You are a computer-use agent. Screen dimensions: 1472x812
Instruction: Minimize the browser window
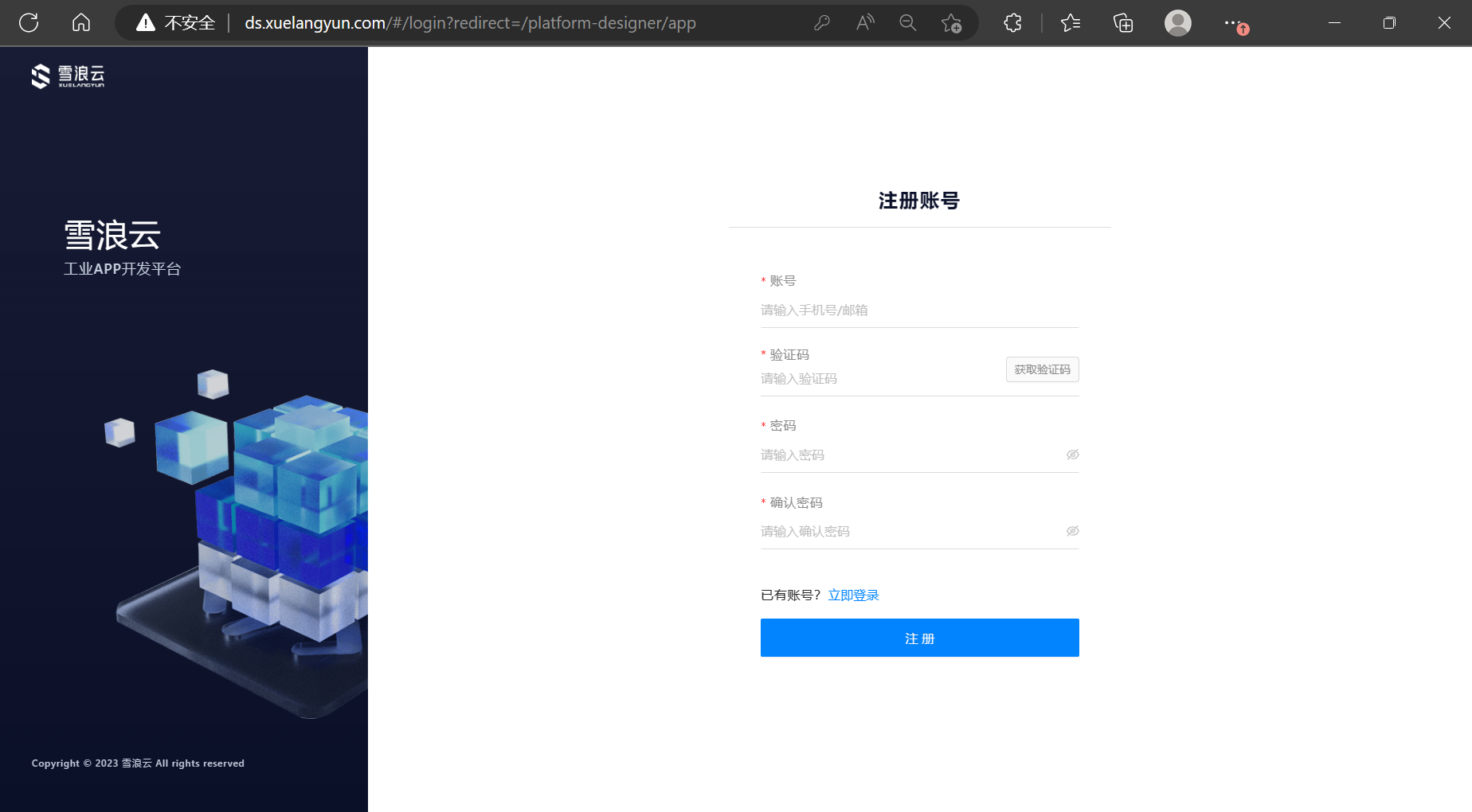pos(1334,23)
